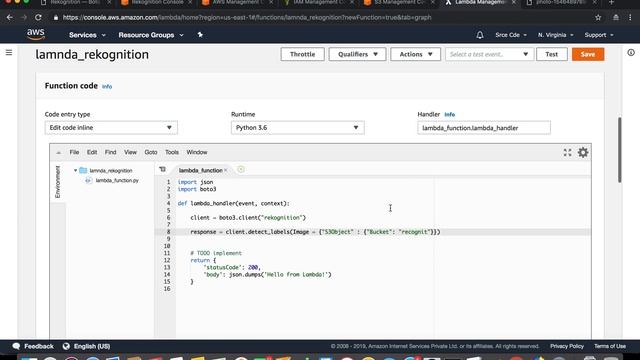This screenshot has height=360, width=640.
Task: Click the new tab plus icon in editor
Action: [x=241, y=169]
